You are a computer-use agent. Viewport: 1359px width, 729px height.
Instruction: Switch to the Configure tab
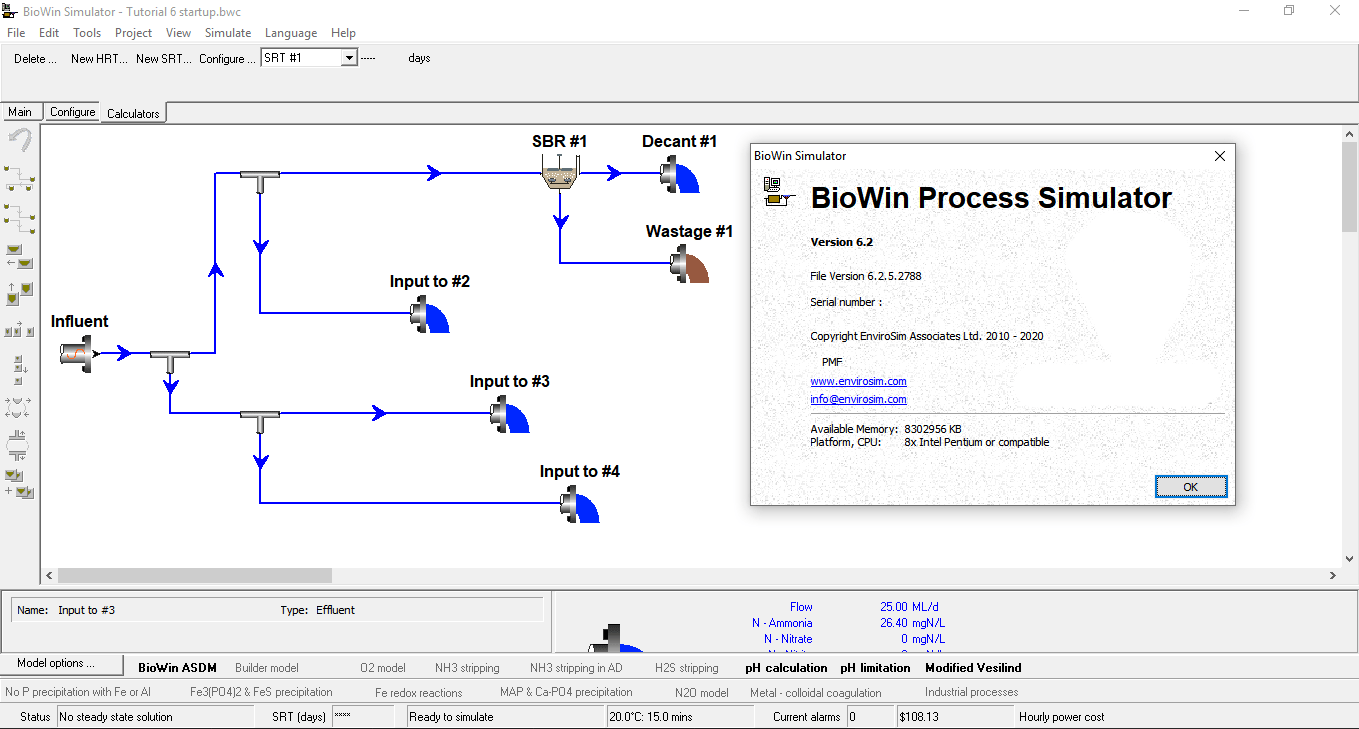[73, 112]
